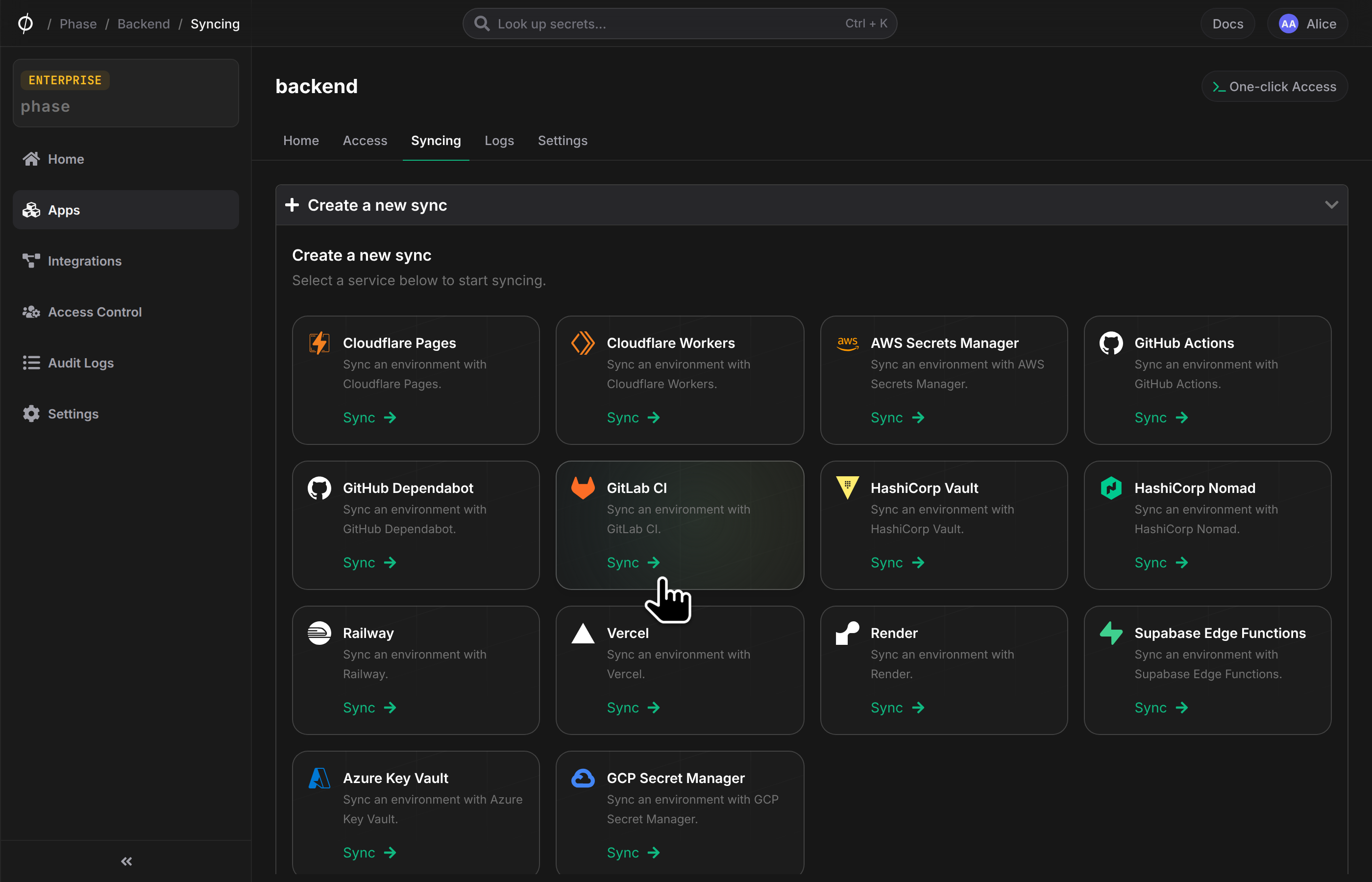The width and height of the screenshot is (1372, 882).
Task: Click the Phase logo in the top bar
Action: pyautogui.click(x=25, y=24)
